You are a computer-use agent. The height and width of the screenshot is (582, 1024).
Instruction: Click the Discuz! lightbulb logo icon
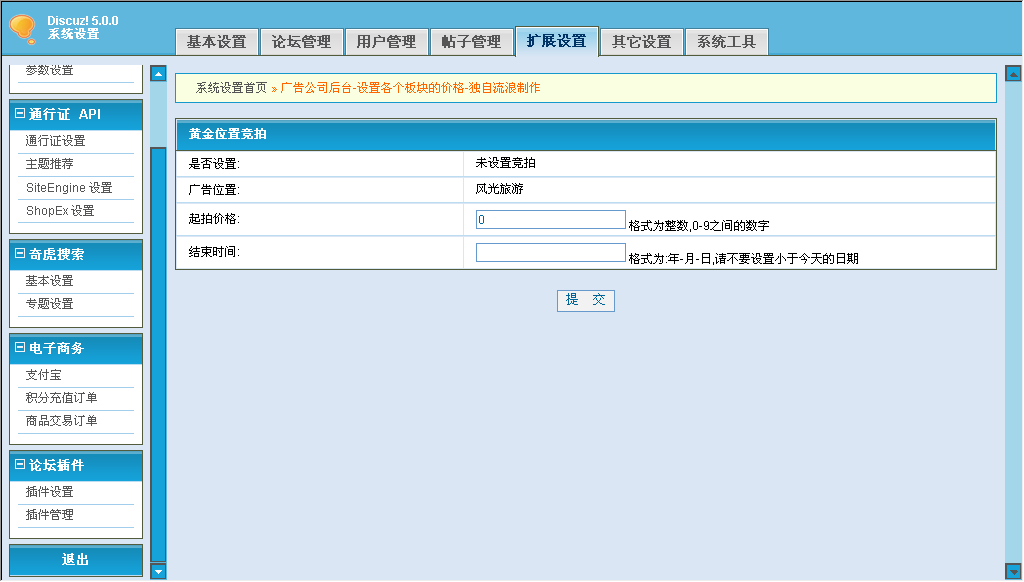point(23,29)
